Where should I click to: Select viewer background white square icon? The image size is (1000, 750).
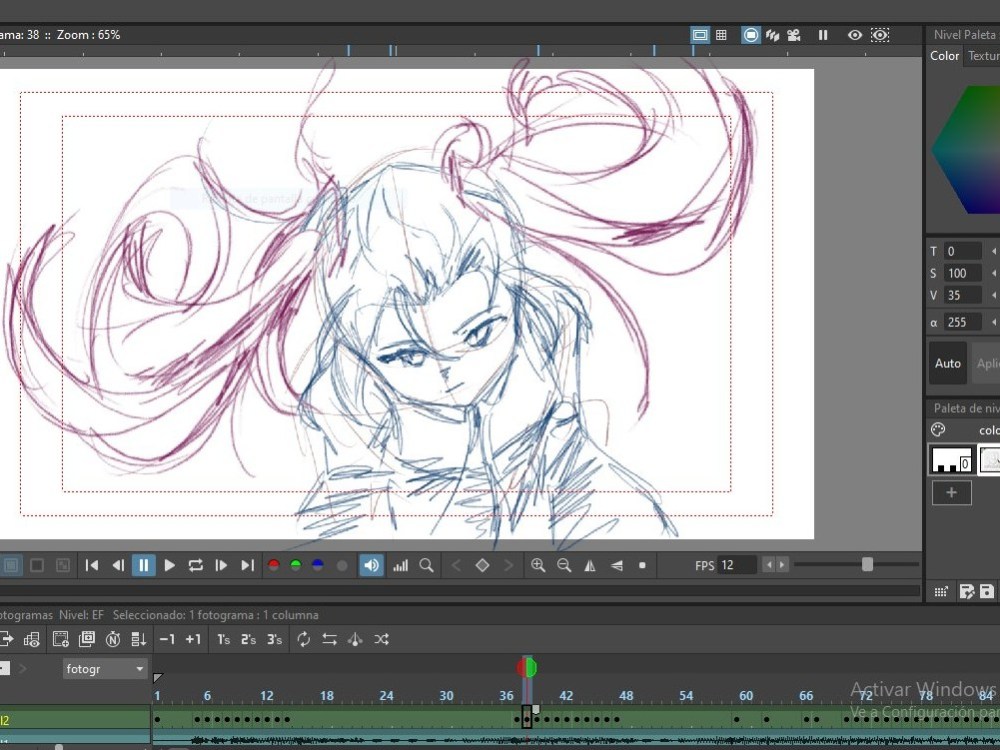(10, 565)
